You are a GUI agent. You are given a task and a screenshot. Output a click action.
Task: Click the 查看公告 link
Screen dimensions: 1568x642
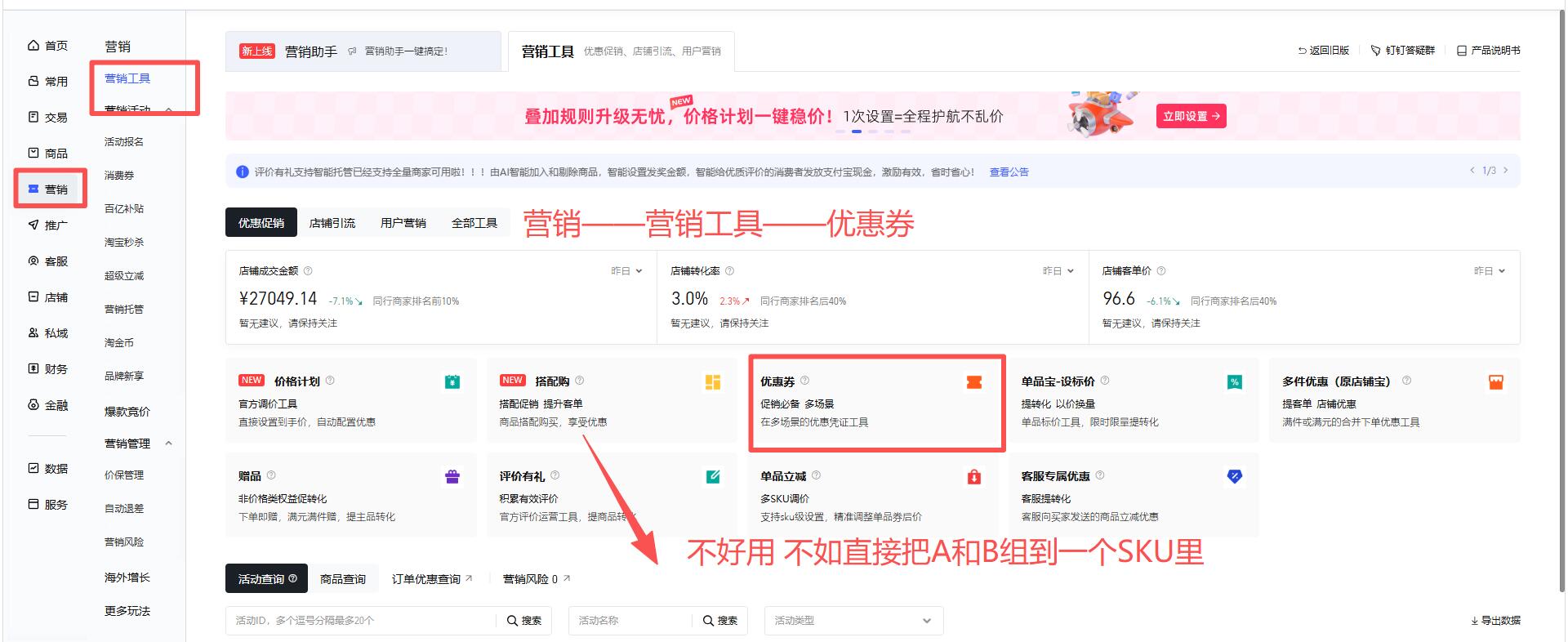1009,172
